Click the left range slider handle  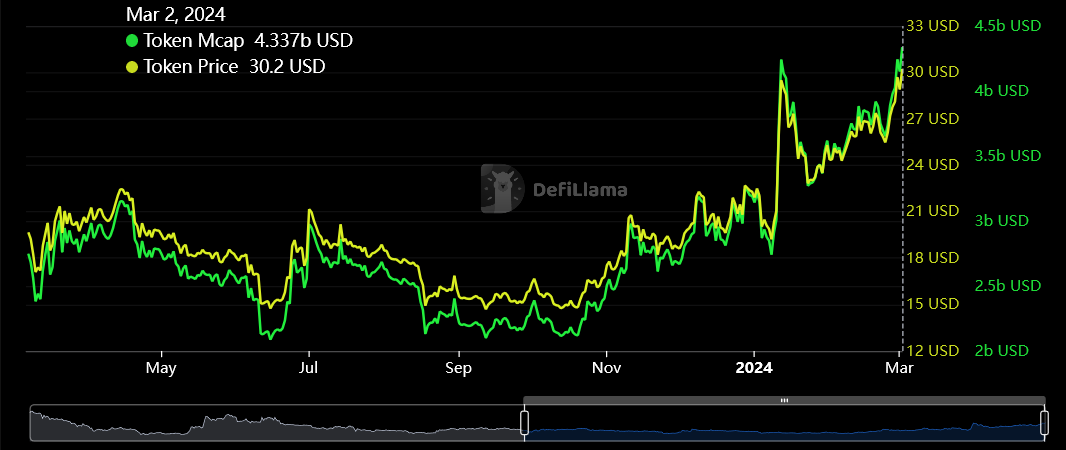(x=524, y=423)
